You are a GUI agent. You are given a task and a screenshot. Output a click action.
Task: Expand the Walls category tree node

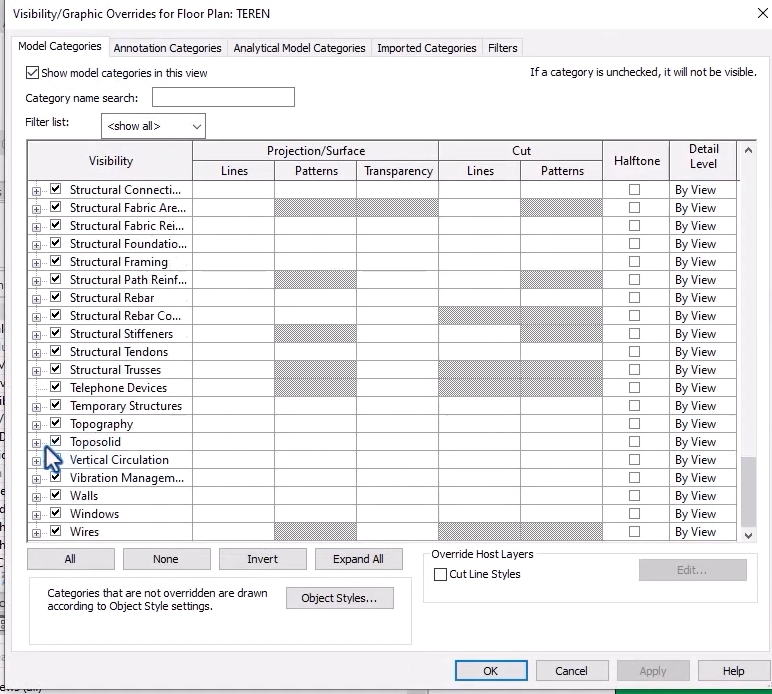tap(36, 497)
